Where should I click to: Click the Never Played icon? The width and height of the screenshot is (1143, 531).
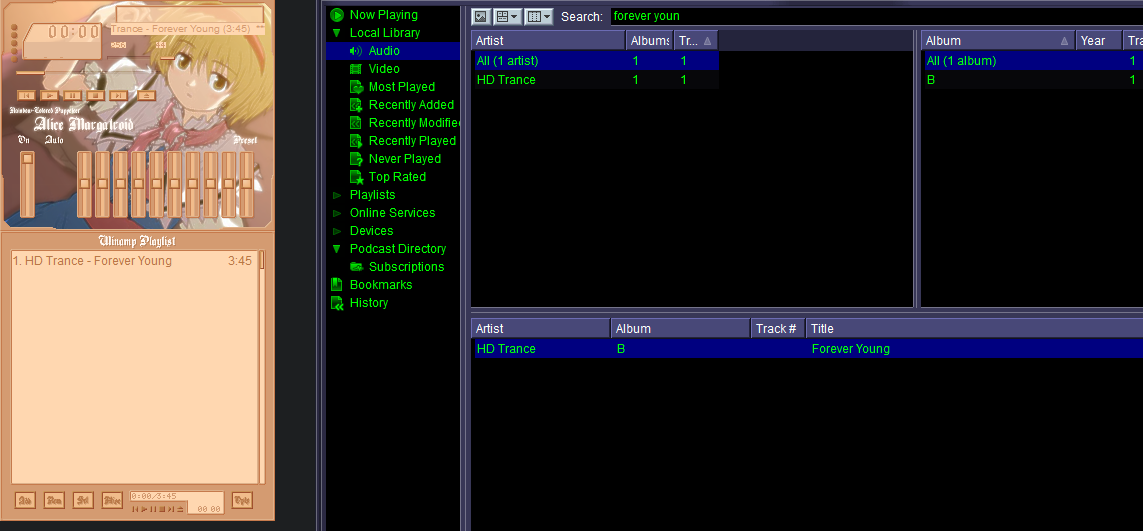tap(356, 159)
